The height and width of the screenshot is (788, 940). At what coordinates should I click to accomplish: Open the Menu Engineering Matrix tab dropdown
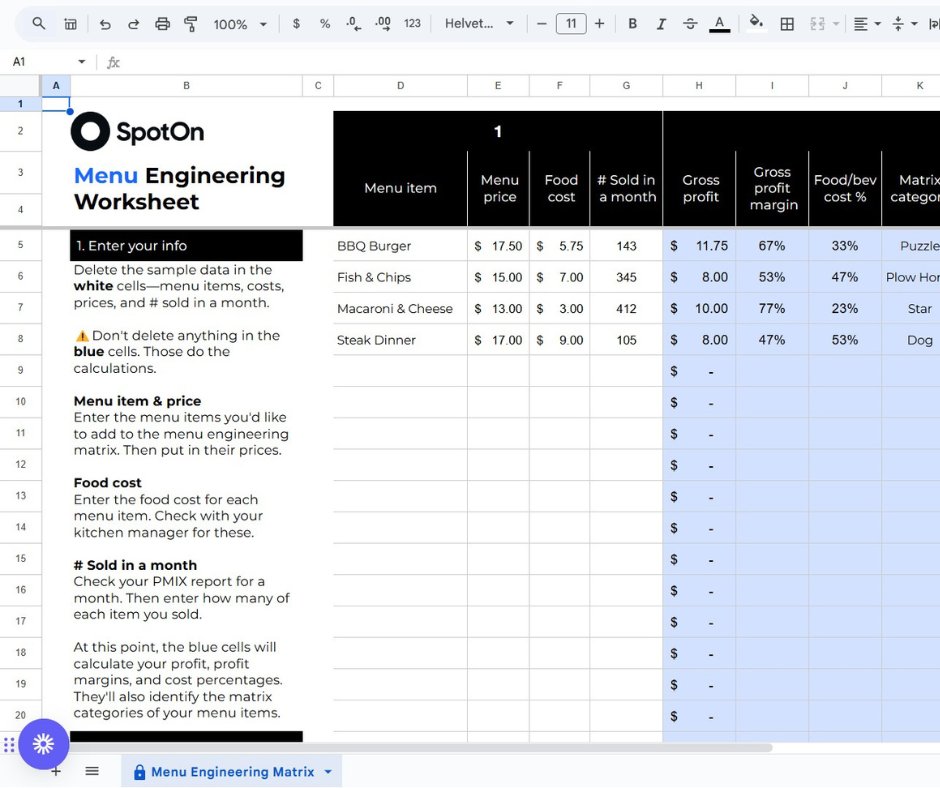328,772
